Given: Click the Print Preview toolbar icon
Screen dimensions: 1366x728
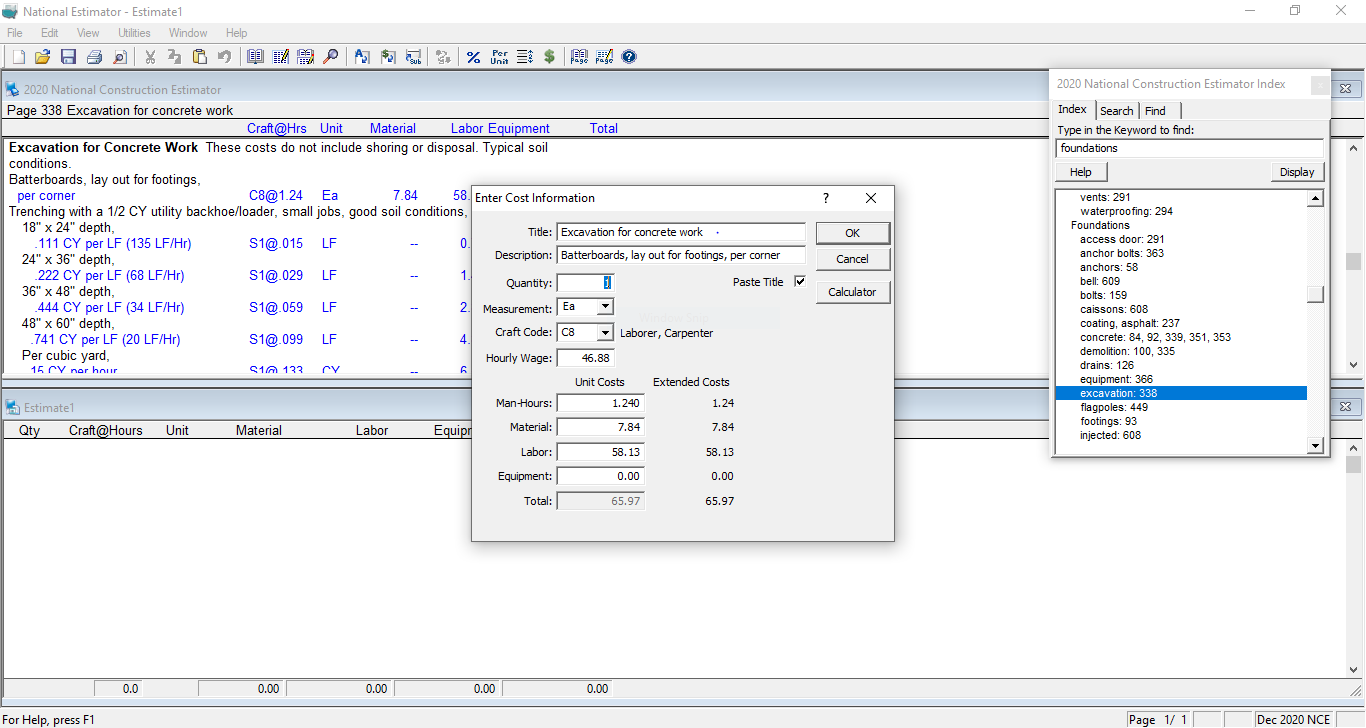Looking at the screenshot, I should [120, 57].
